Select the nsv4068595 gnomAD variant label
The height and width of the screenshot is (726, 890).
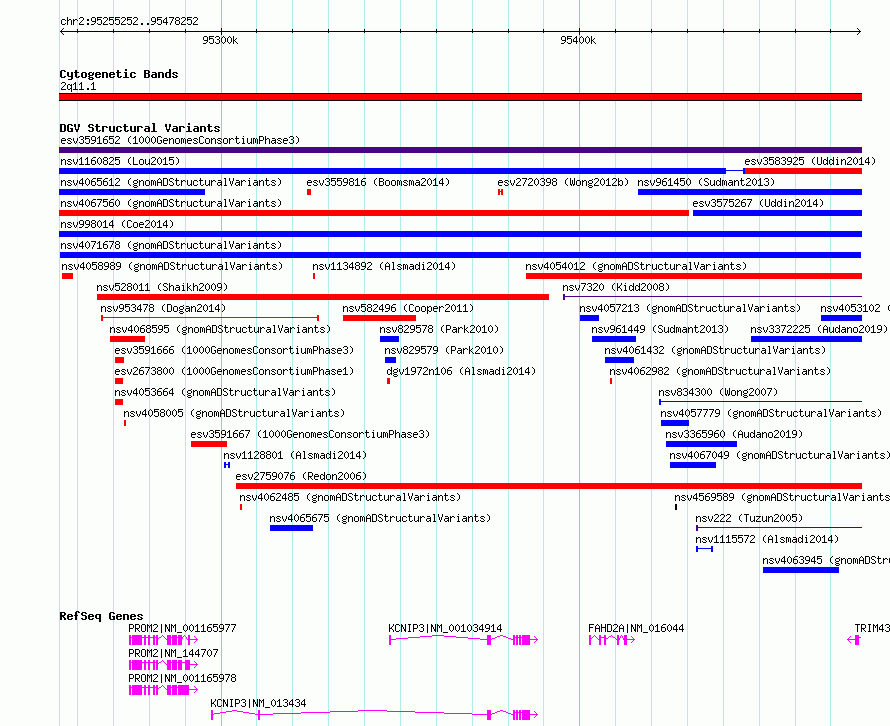(220, 329)
